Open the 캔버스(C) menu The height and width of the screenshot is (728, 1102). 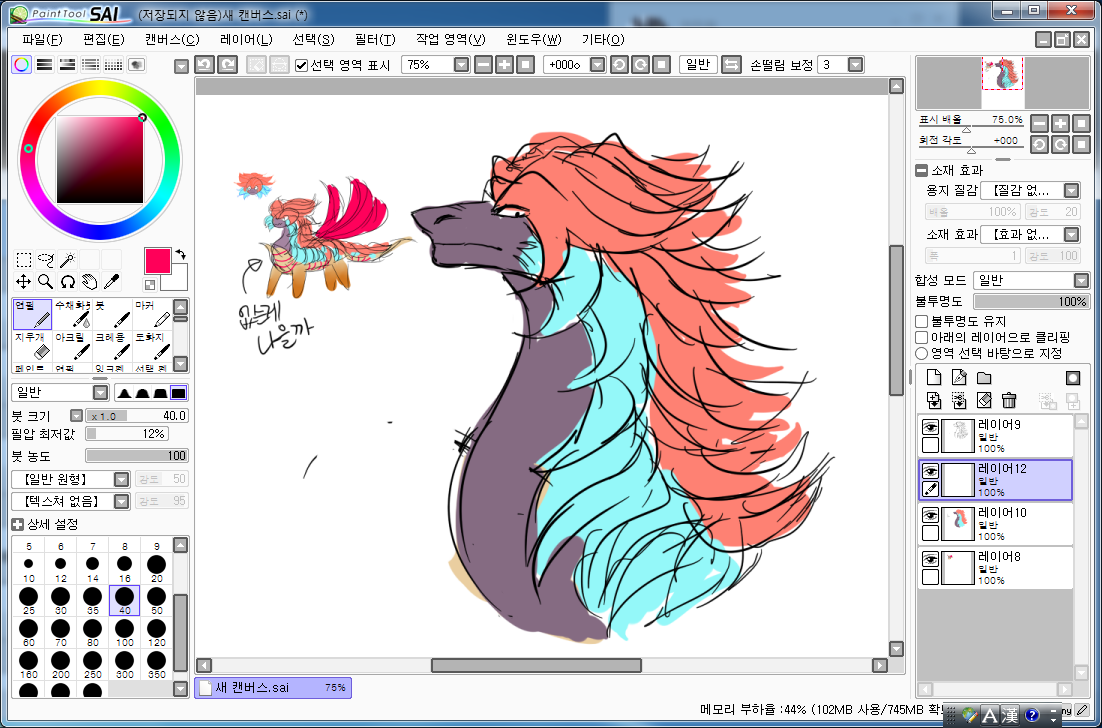[x=172, y=39]
